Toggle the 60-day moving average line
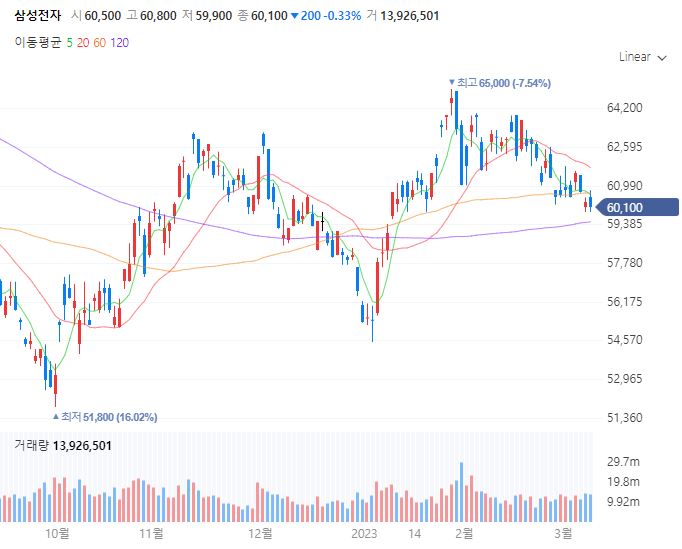The image size is (682, 549). pos(100,42)
